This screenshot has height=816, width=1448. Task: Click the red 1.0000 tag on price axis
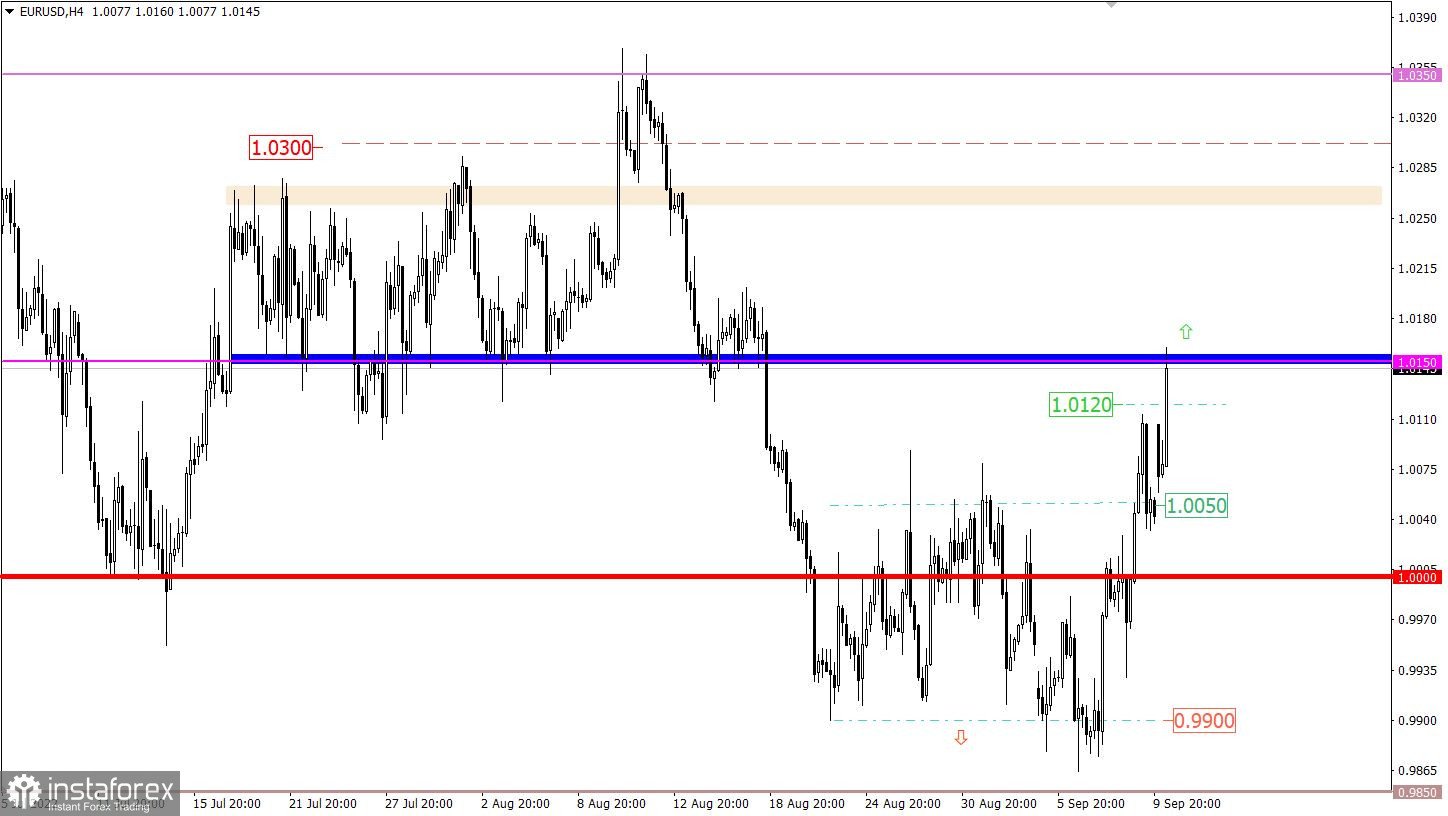click(x=1418, y=577)
